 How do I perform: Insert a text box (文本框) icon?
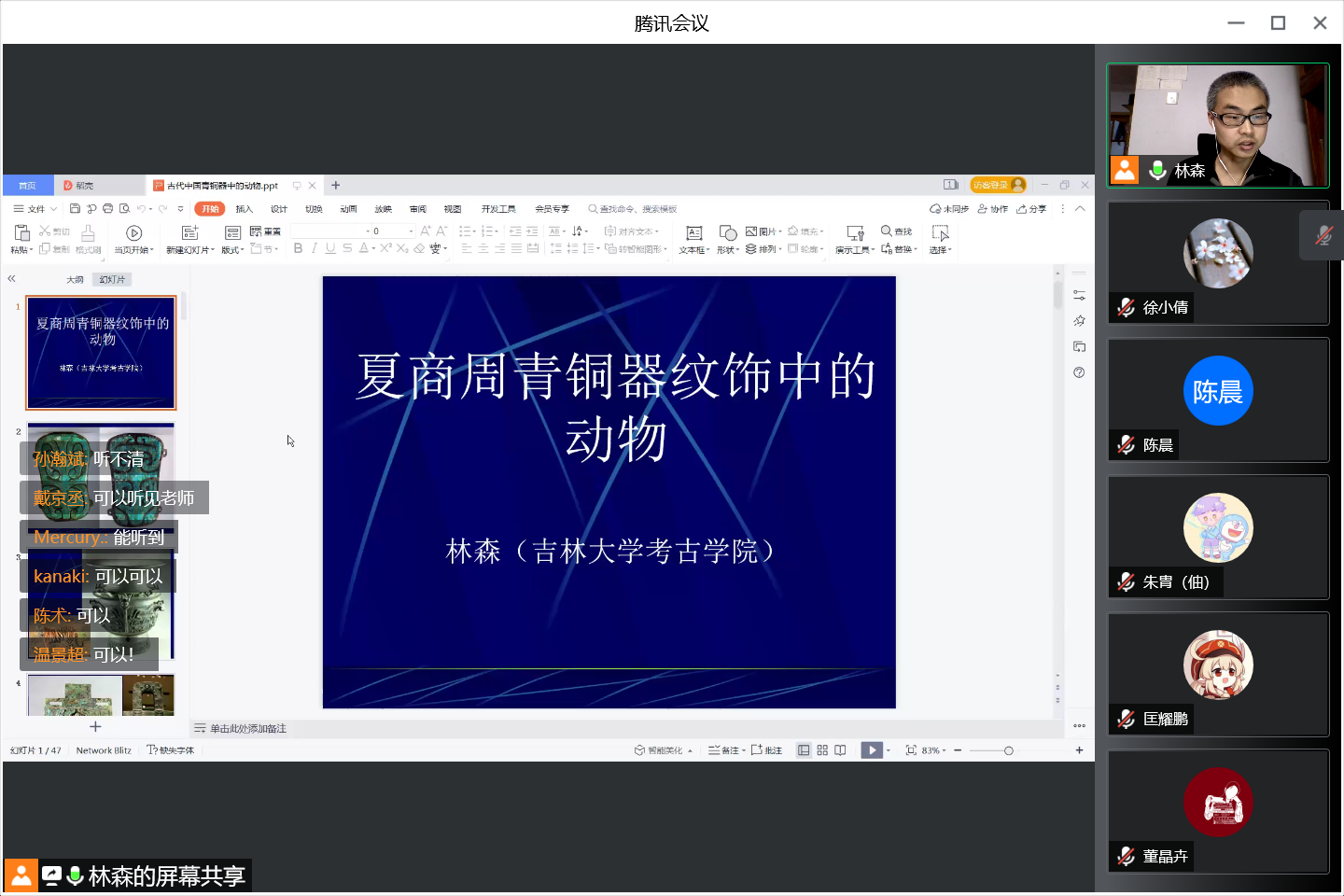coord(693,233)
